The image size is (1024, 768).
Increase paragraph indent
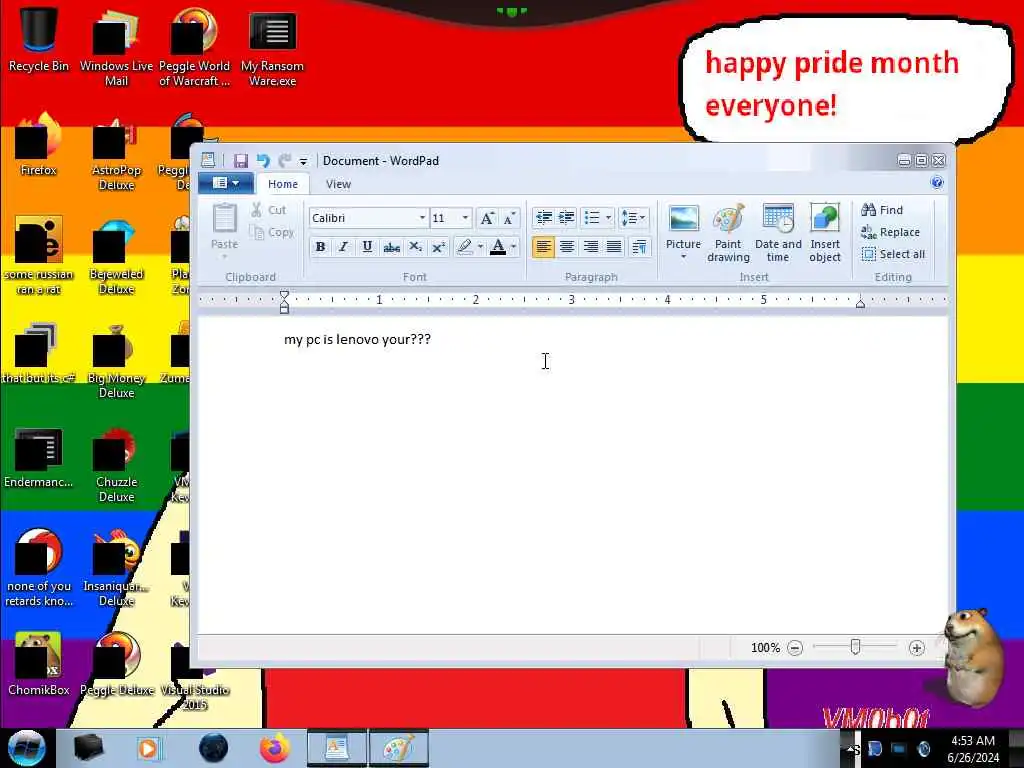[x=567, y=217]
